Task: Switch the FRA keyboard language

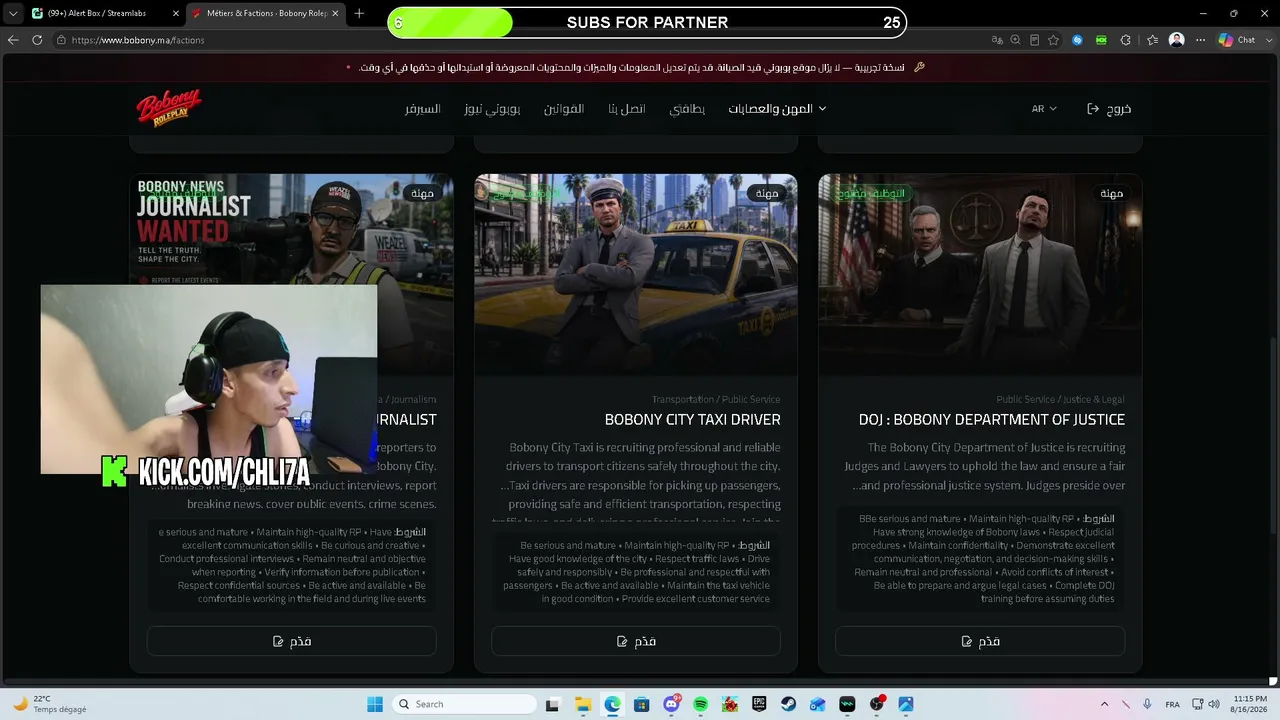Action: tap(1173, 704)
